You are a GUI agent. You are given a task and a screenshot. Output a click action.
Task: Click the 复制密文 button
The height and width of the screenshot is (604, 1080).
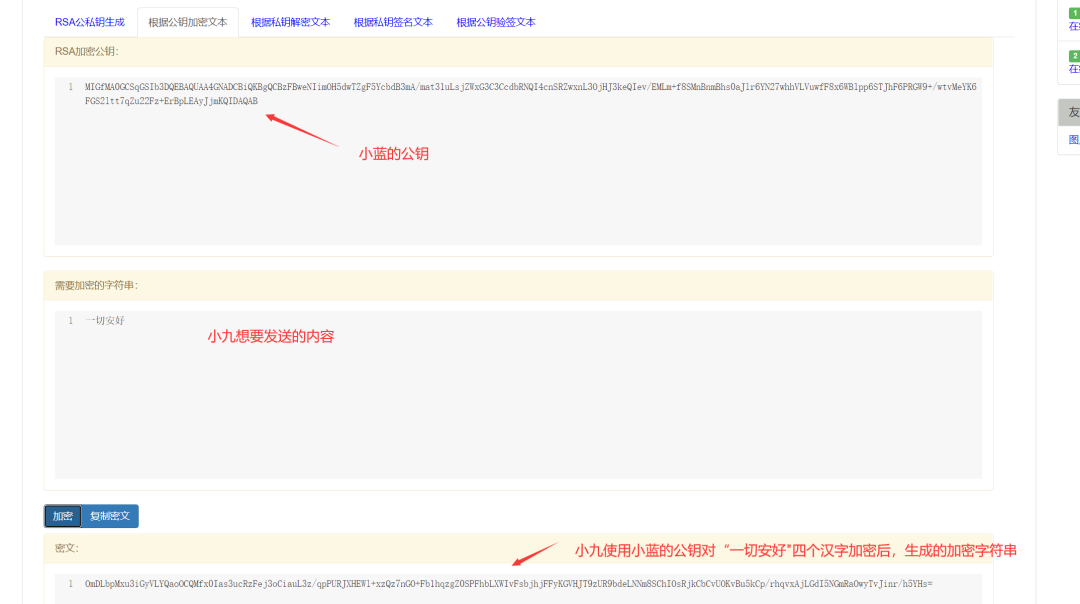[x=110, y=516]
